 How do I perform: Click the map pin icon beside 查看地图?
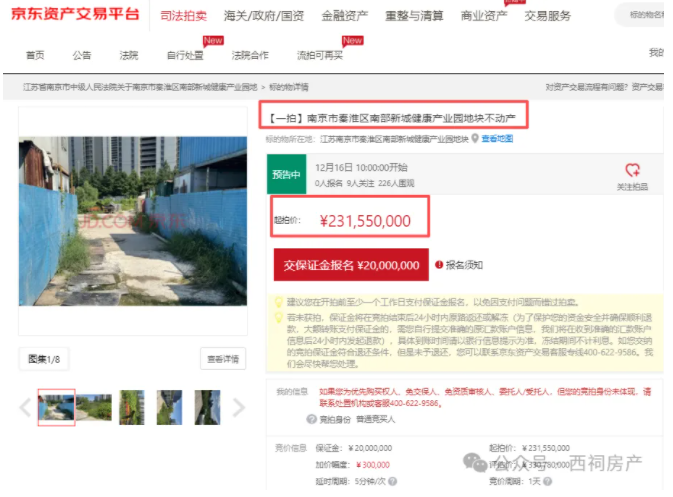tap(476, 139)
